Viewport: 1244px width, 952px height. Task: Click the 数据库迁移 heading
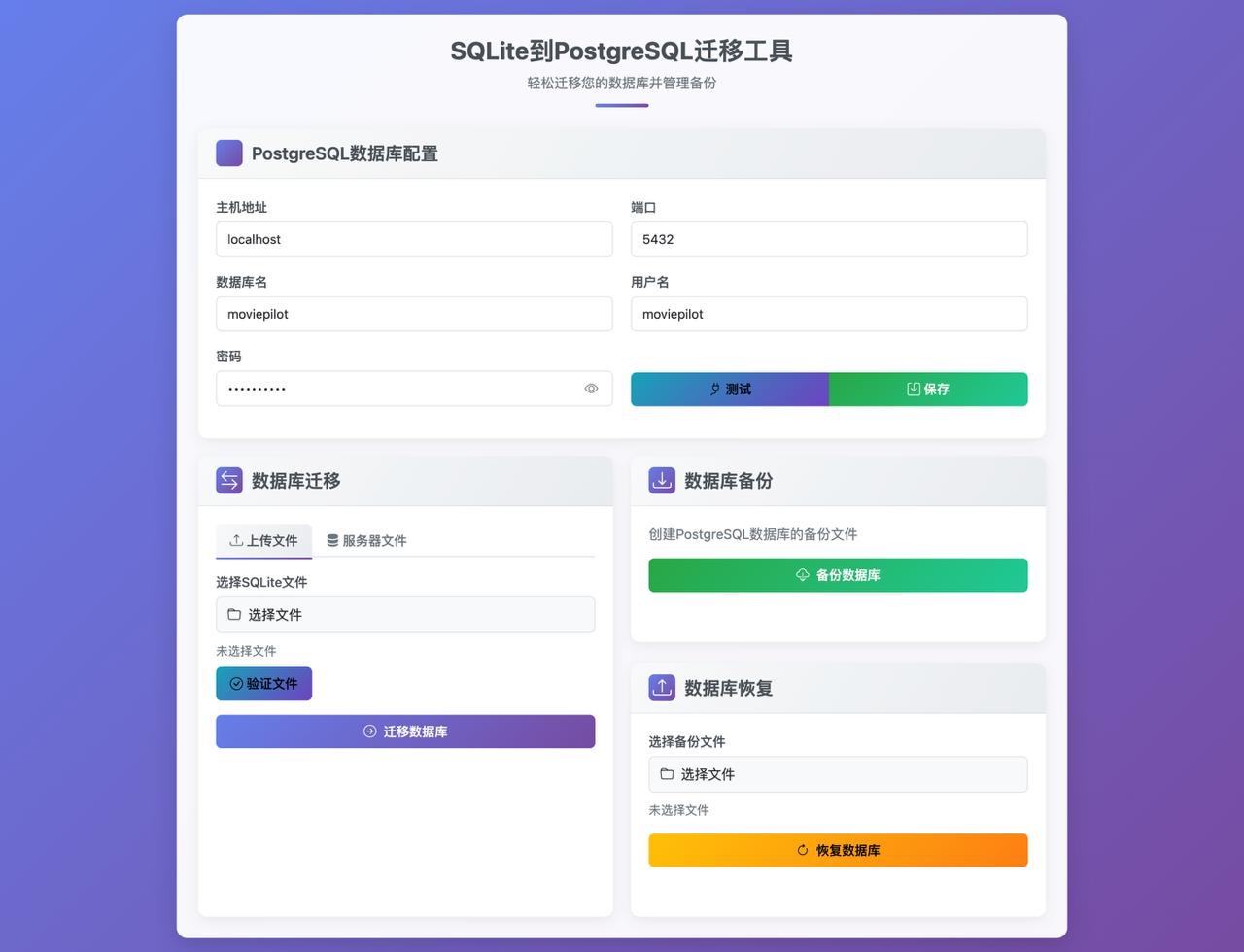tap(296, 481)
